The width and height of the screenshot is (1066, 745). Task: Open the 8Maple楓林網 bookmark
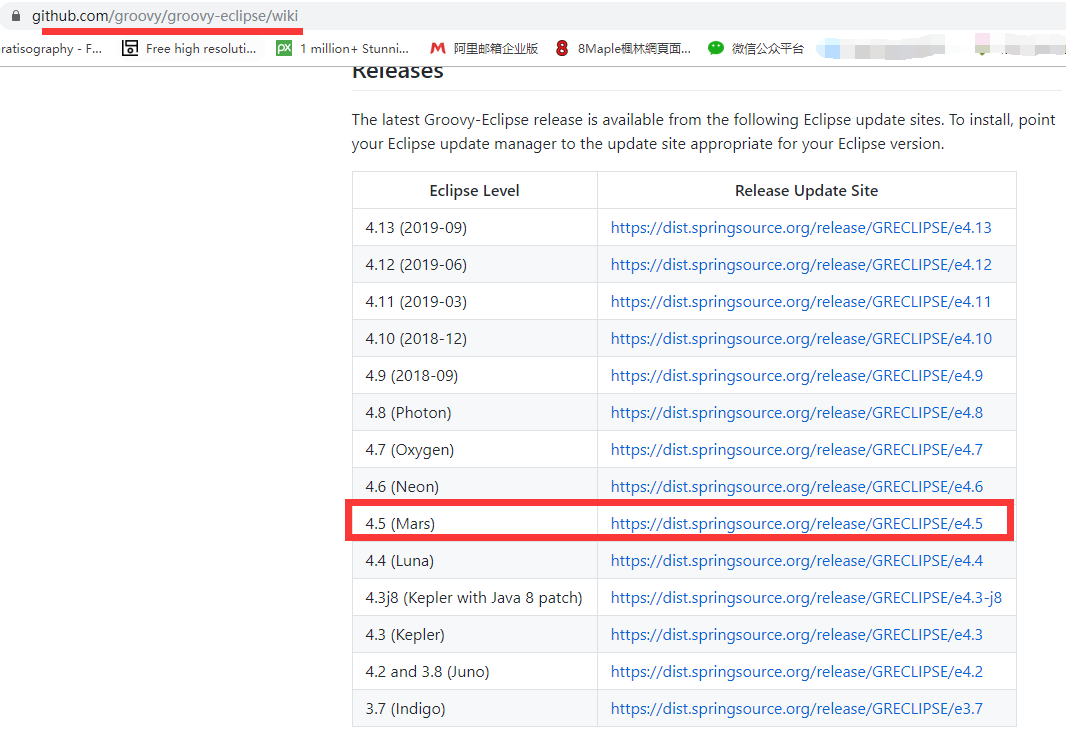(x=623, y=48)
